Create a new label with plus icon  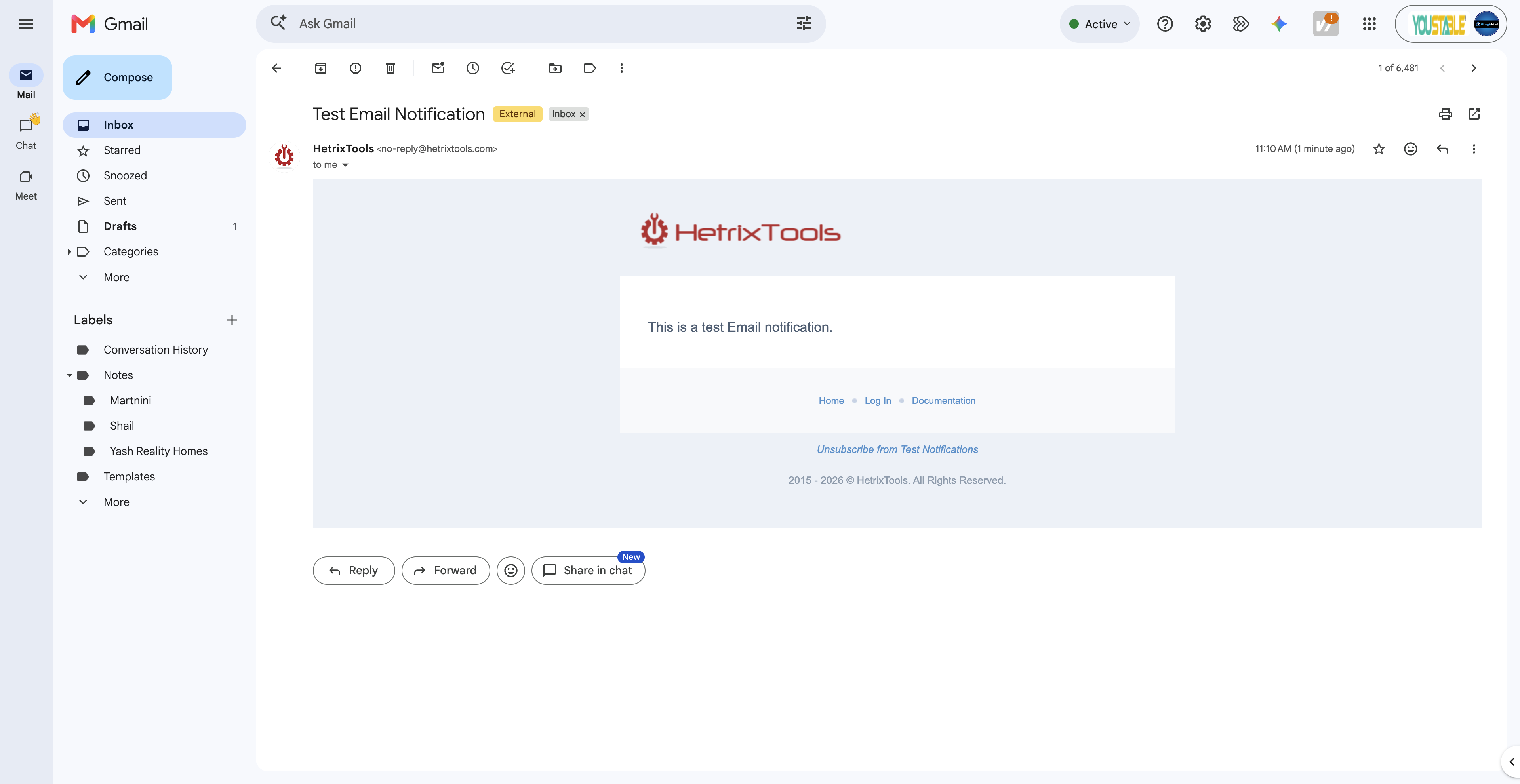tap(232, 320)
